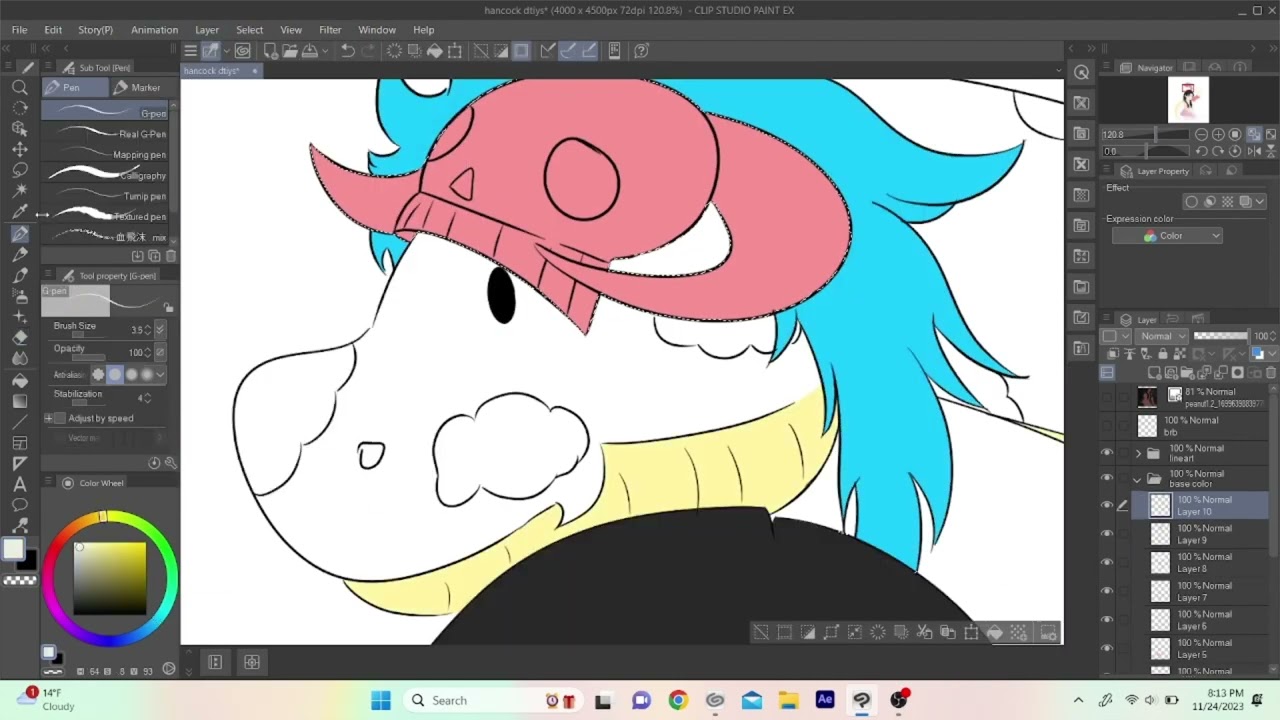Viewport: 1280px width, 720px height.
Task: Select the Eraser tool
Action: tap(19, 337)
